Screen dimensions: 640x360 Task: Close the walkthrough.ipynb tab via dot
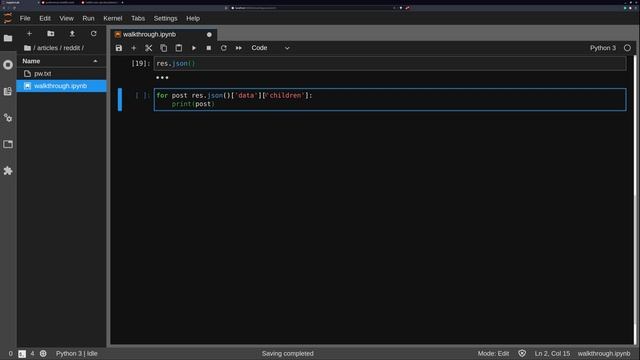pyautogui.click(x=209, y=35)
